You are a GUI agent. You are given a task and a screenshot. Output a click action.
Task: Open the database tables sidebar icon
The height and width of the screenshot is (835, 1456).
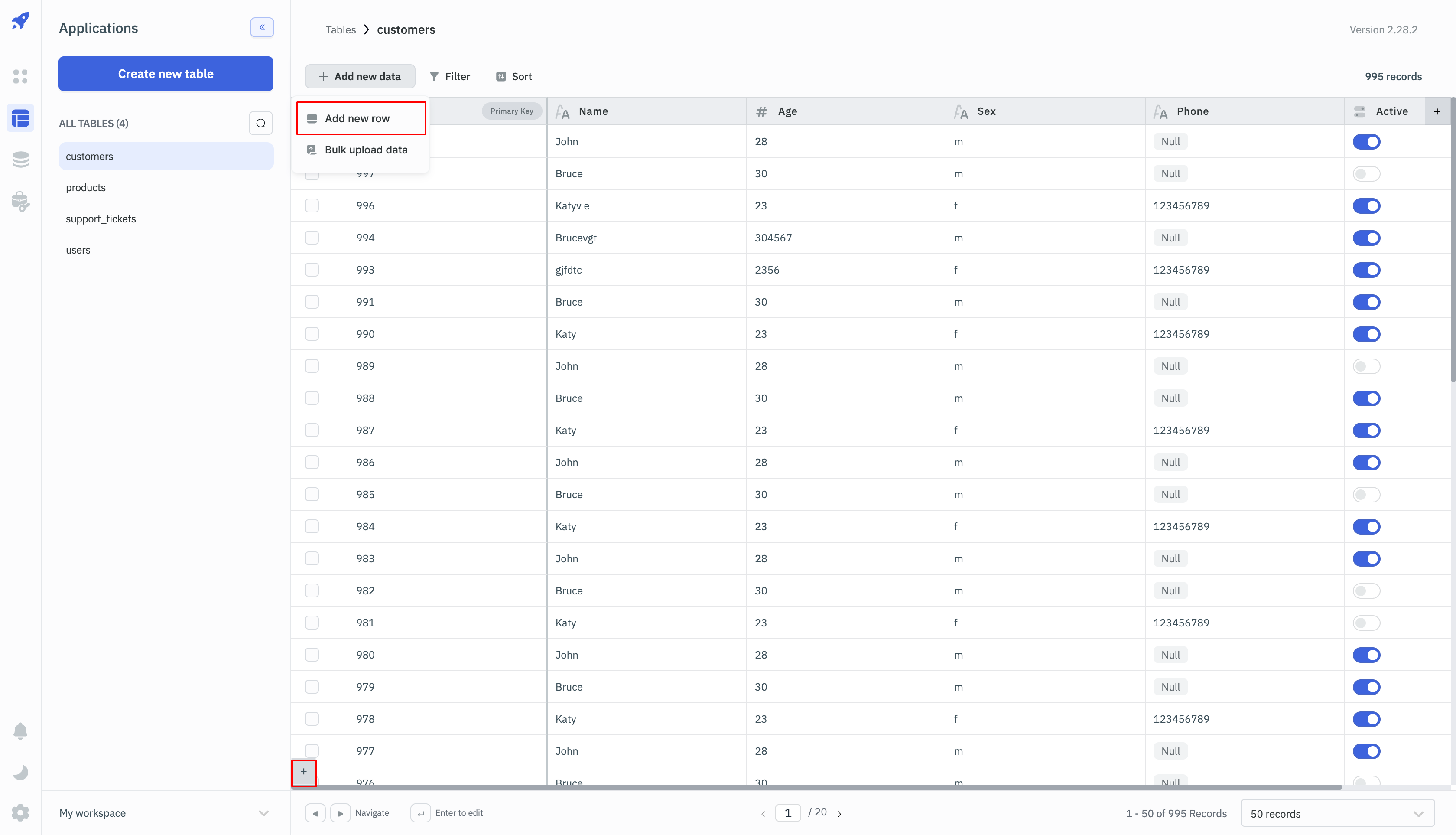pyautogui.click(x=21, y=119)
